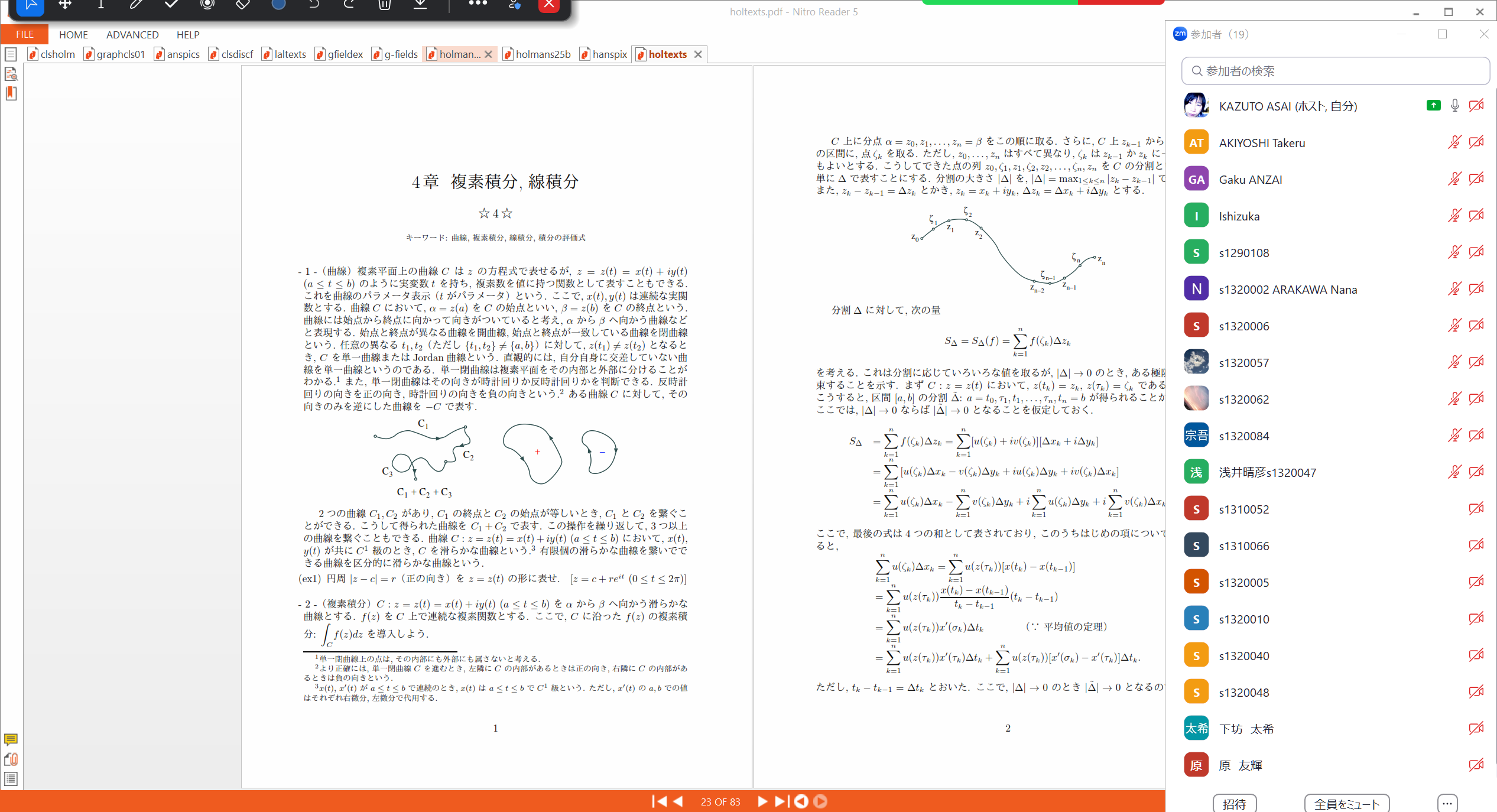Open the More options ellipsis in the annotation toolbar

pos(478,6)
